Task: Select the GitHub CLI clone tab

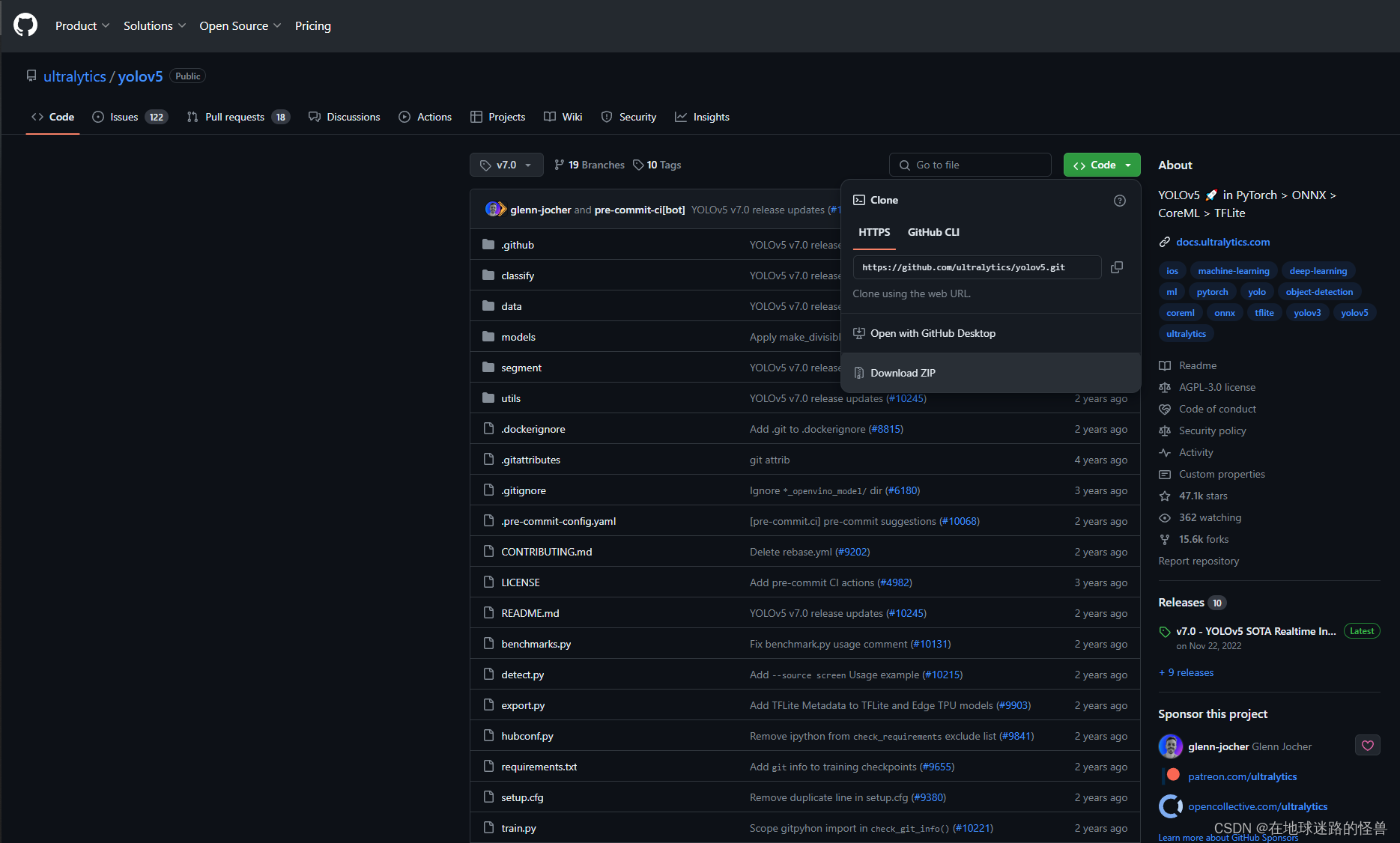Action: pos(933,232)
